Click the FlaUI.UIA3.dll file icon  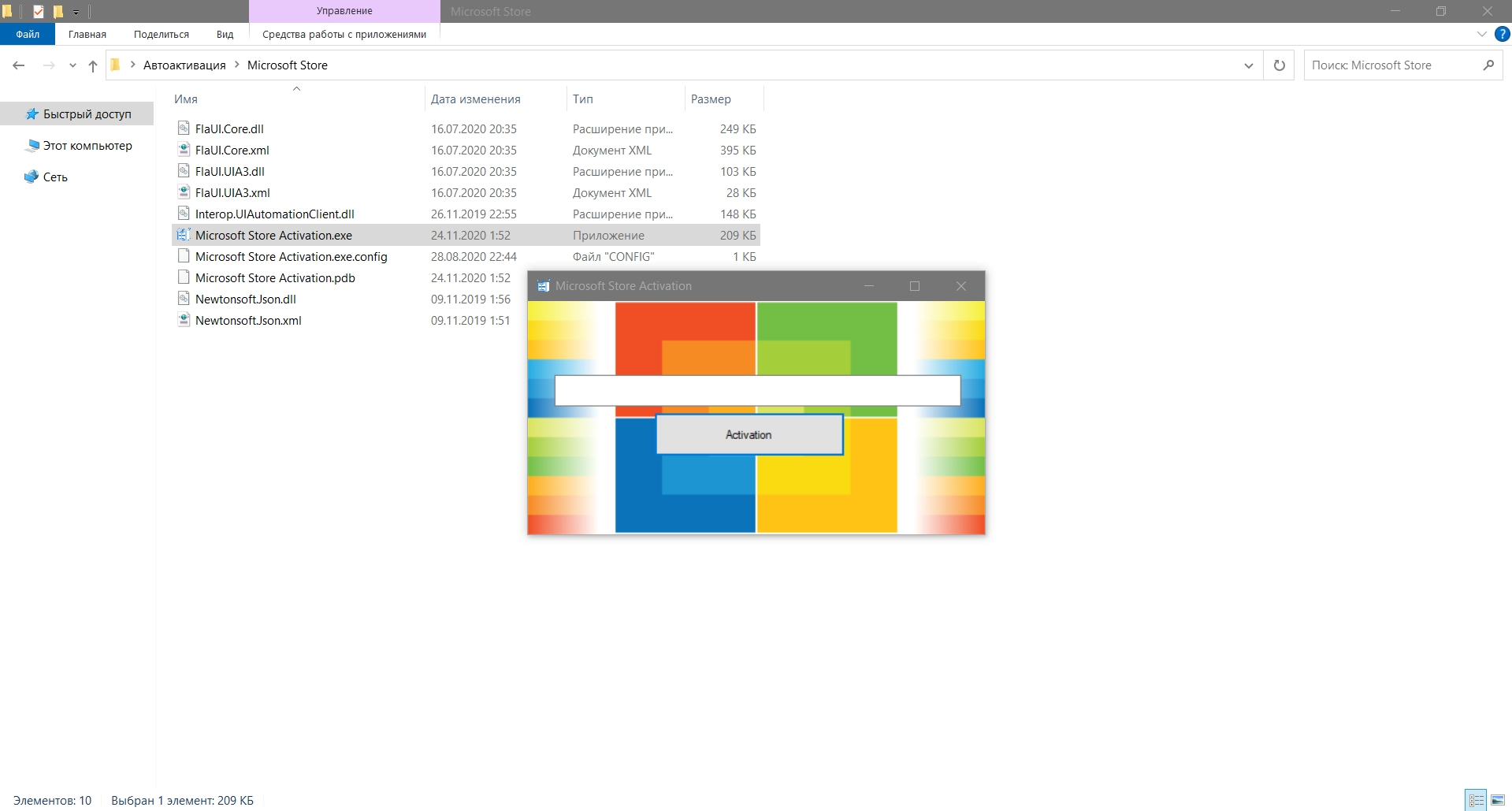[184, 171]
